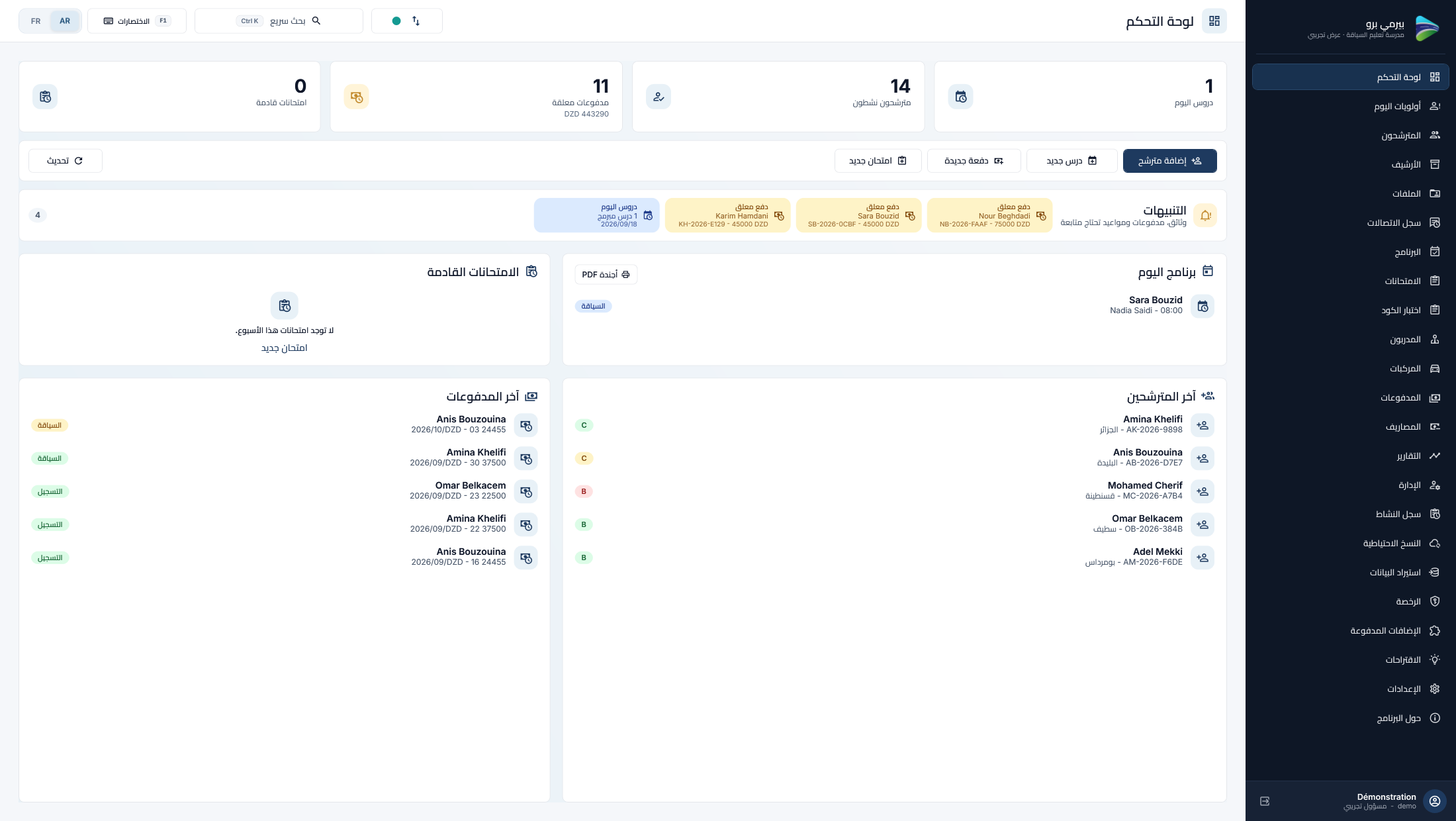This screenshot has width=1456, height=821.
Task: Click the dashboard grid icon in header
Action: pyautogui.click(x=1214, y=21)
